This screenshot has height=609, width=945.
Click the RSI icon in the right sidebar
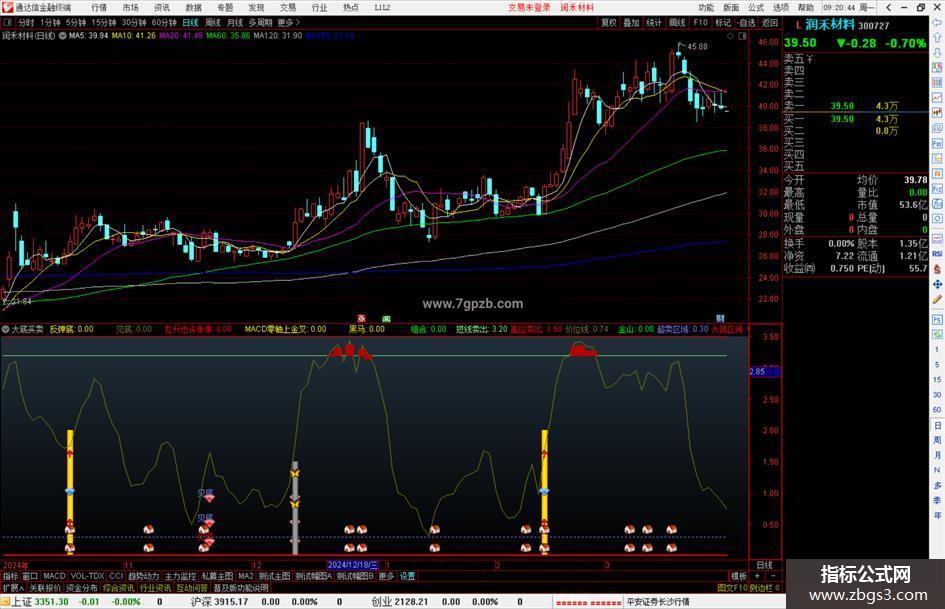937,254
